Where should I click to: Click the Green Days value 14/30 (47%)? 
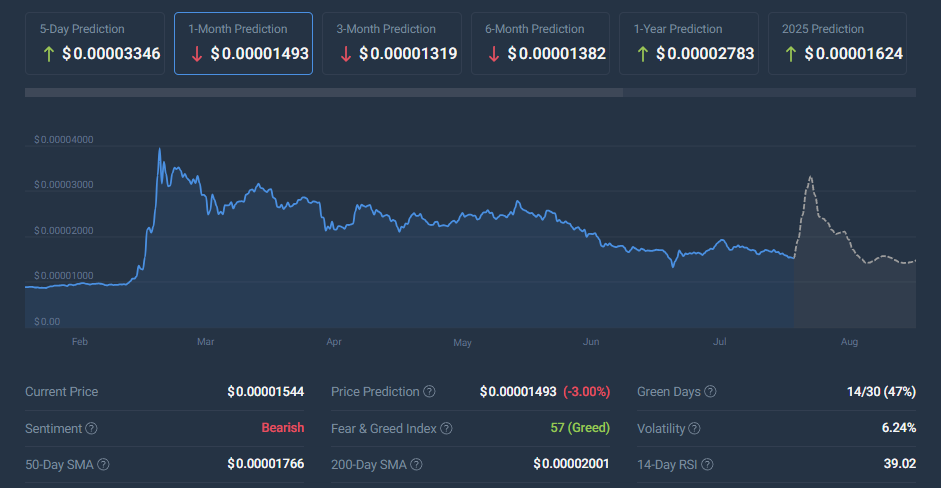(x=881, y=391)
